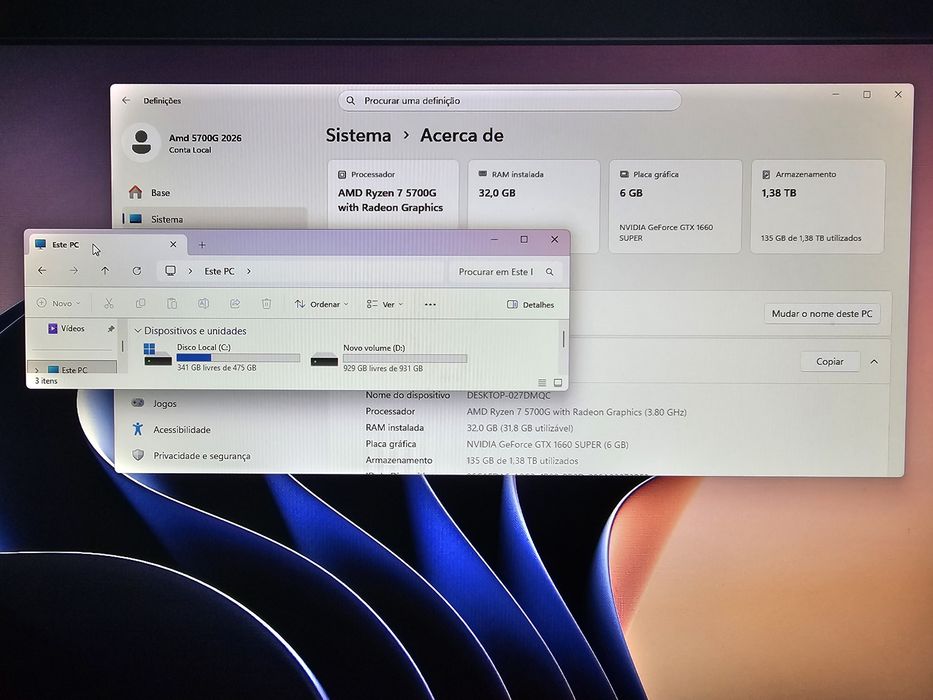Refresh the Este PC view
Viewport: 933px width, 700px height.
137,271
